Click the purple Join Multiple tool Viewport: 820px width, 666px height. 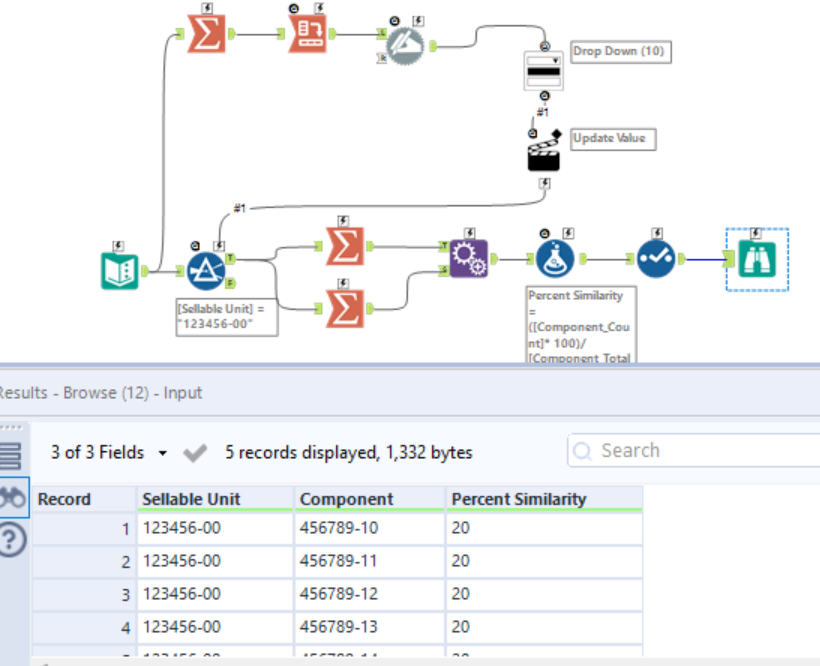coord(470,257)
